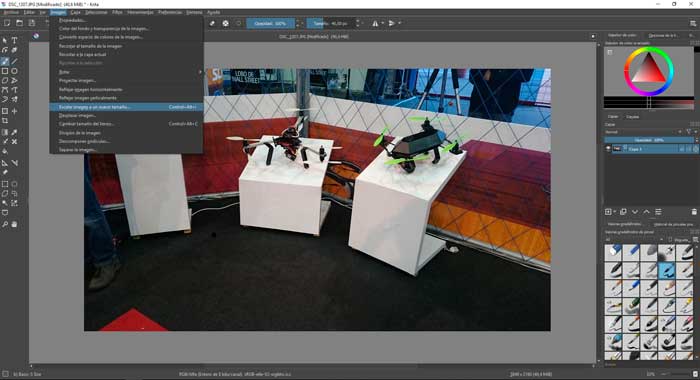Switch to Opciones de la herramienta tab
This screenshot has height=380, width=700.
662,35
